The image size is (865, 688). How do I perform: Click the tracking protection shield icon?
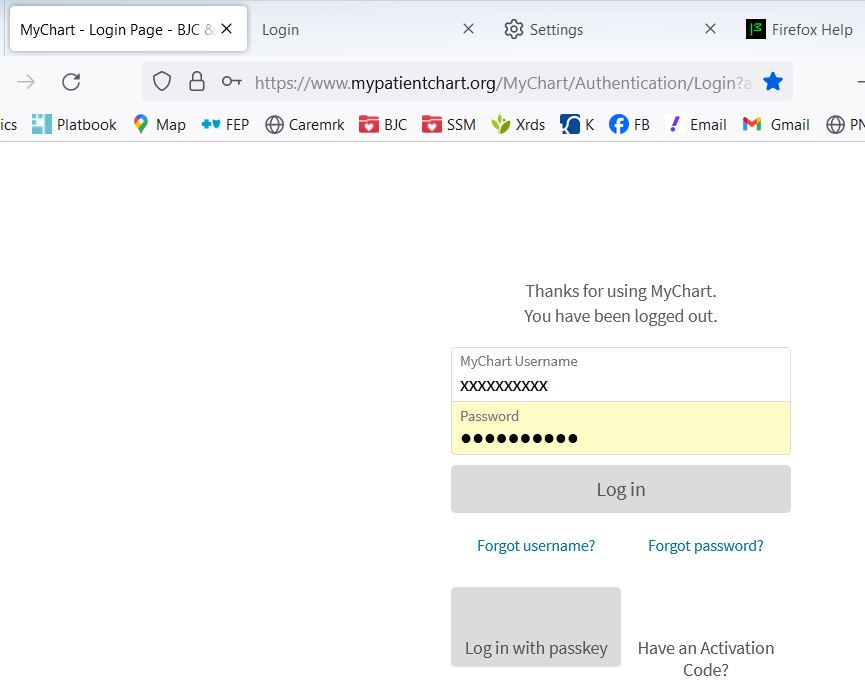[162, 82]
